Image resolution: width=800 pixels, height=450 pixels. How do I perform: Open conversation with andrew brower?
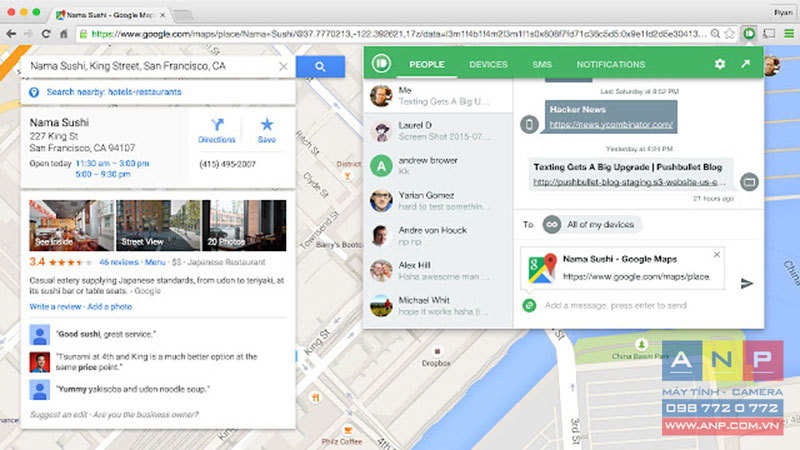click(438, 166)
